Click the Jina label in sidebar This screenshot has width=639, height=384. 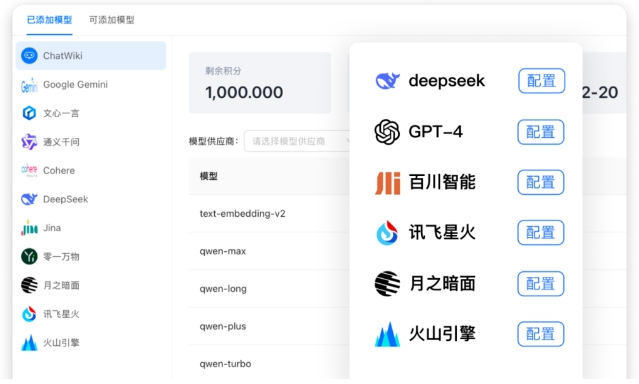(52, 228)
